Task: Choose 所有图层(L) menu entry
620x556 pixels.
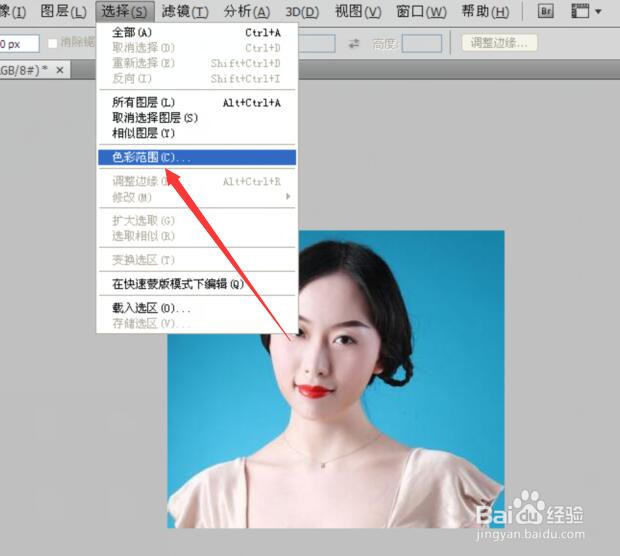Action: coord(197,102)
